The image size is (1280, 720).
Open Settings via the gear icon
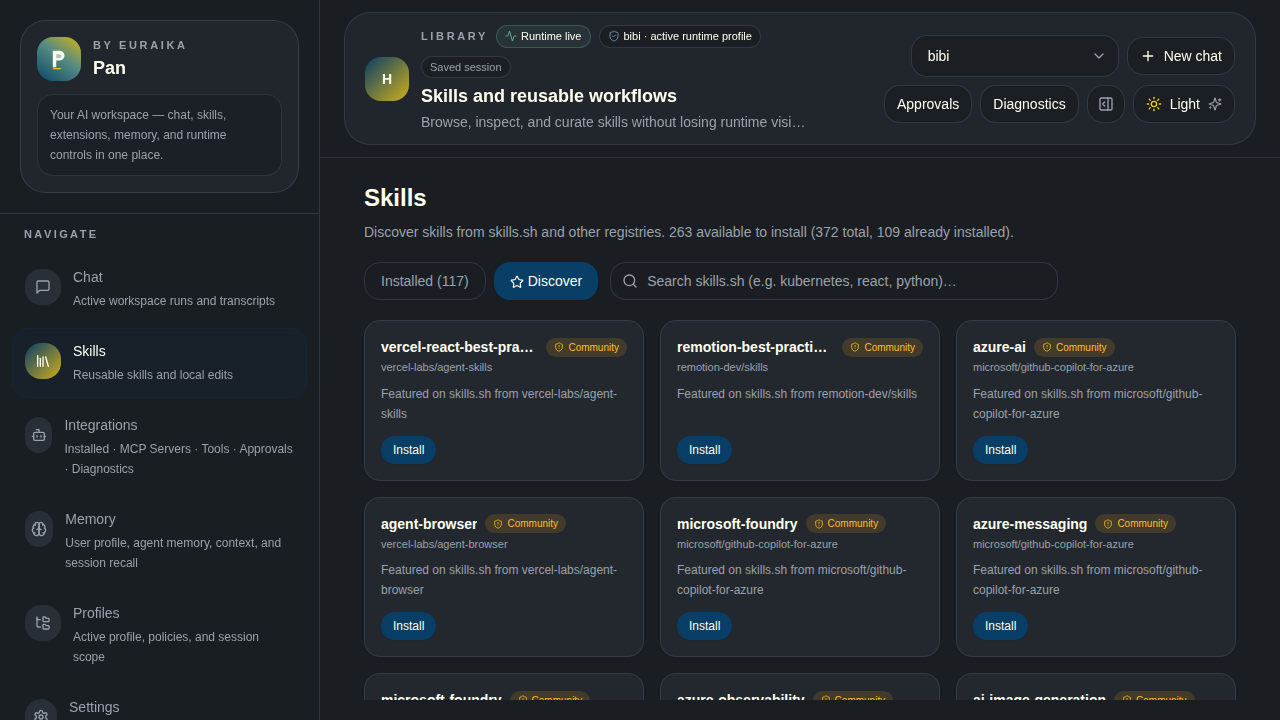[x=40, y=713]
